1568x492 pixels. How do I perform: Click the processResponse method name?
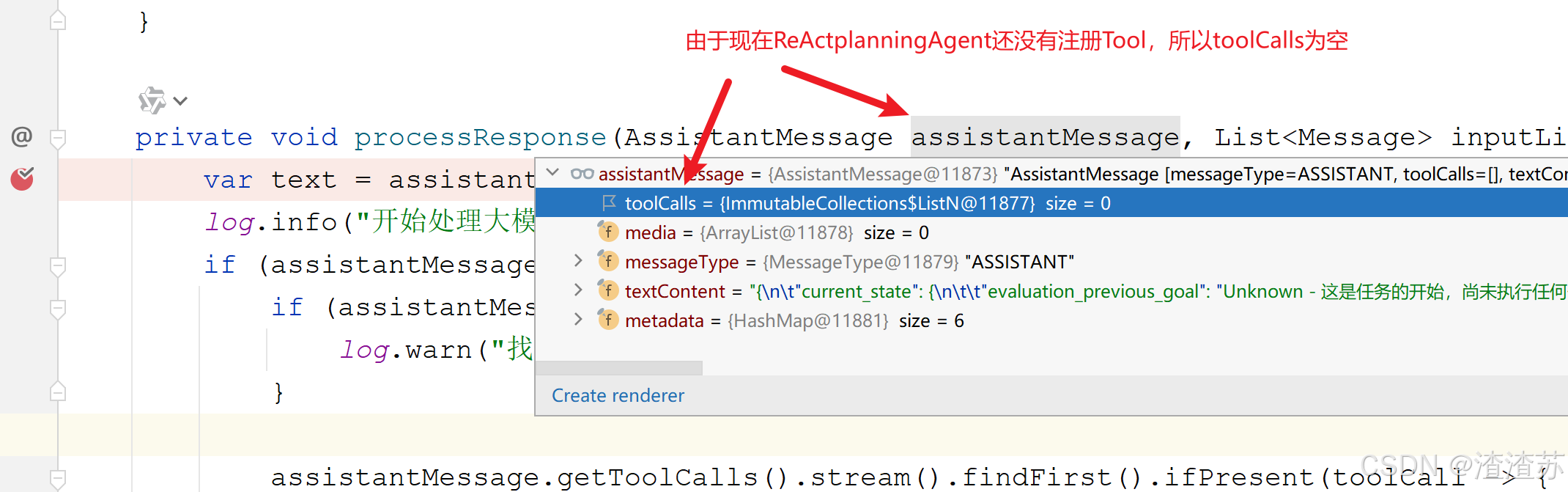[x=481, y=137]
